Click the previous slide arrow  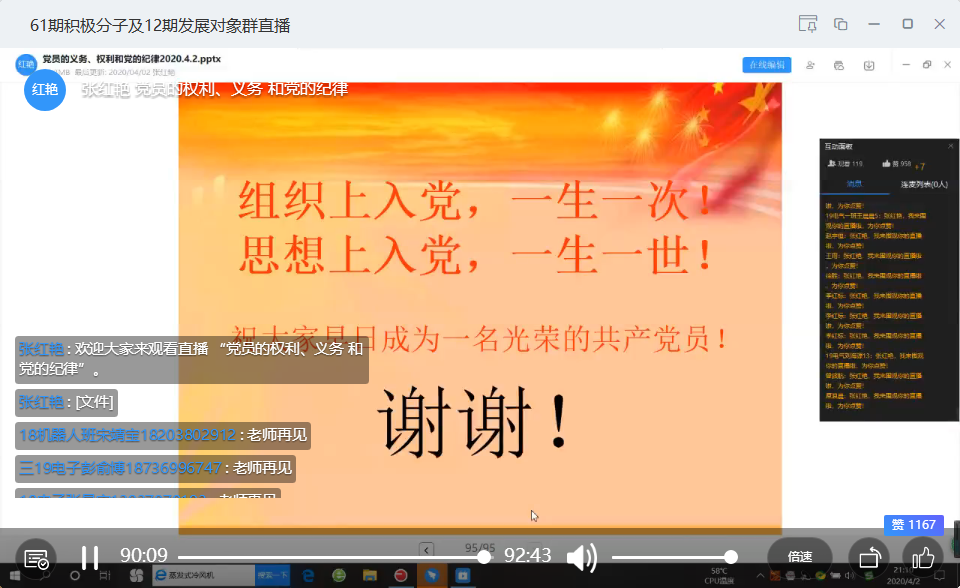tap(427, 548)
